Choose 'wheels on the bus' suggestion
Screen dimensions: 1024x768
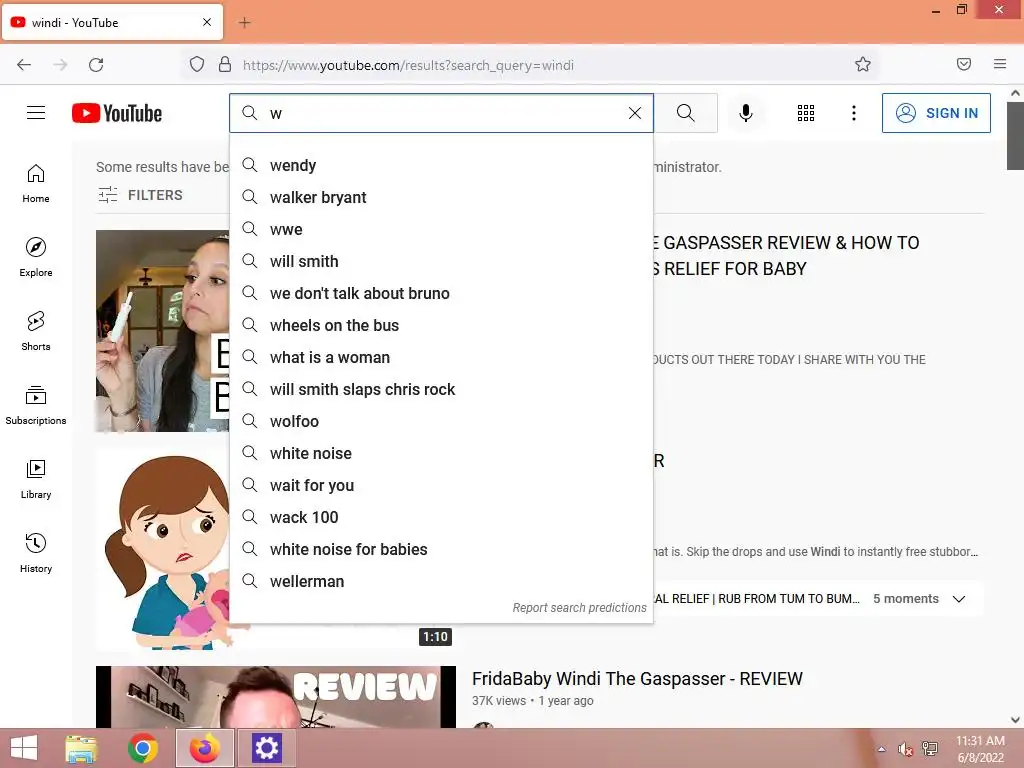(441, 325)
